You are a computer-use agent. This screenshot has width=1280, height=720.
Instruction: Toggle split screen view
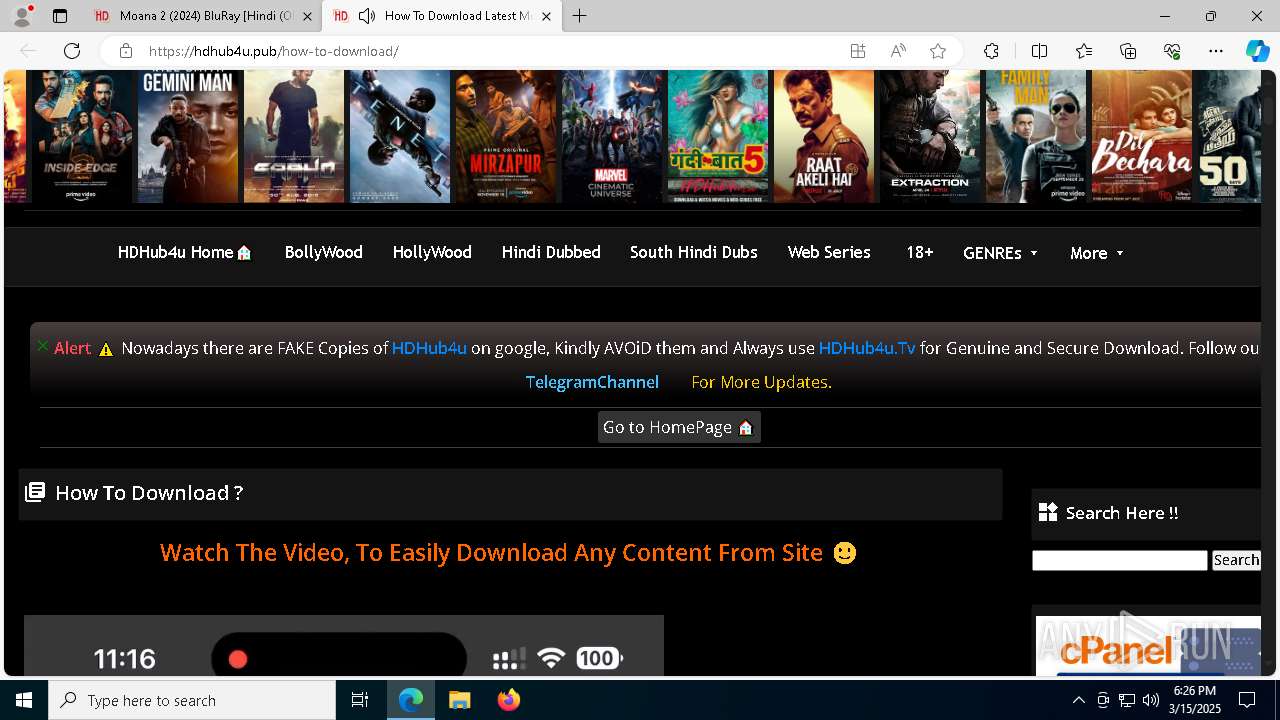click(1039, 51)
